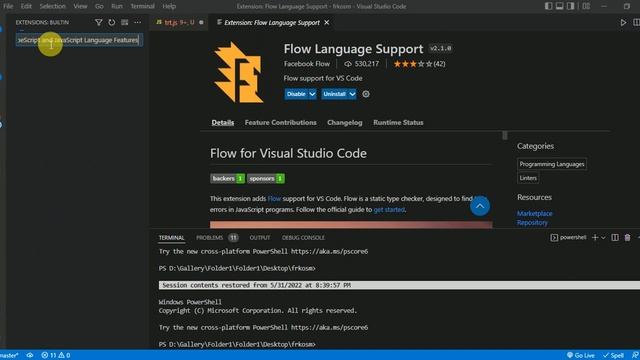The height and width of the screenshot is (360, 640).
Task: Open the Edit menu
Action: (x=26, y=6)
